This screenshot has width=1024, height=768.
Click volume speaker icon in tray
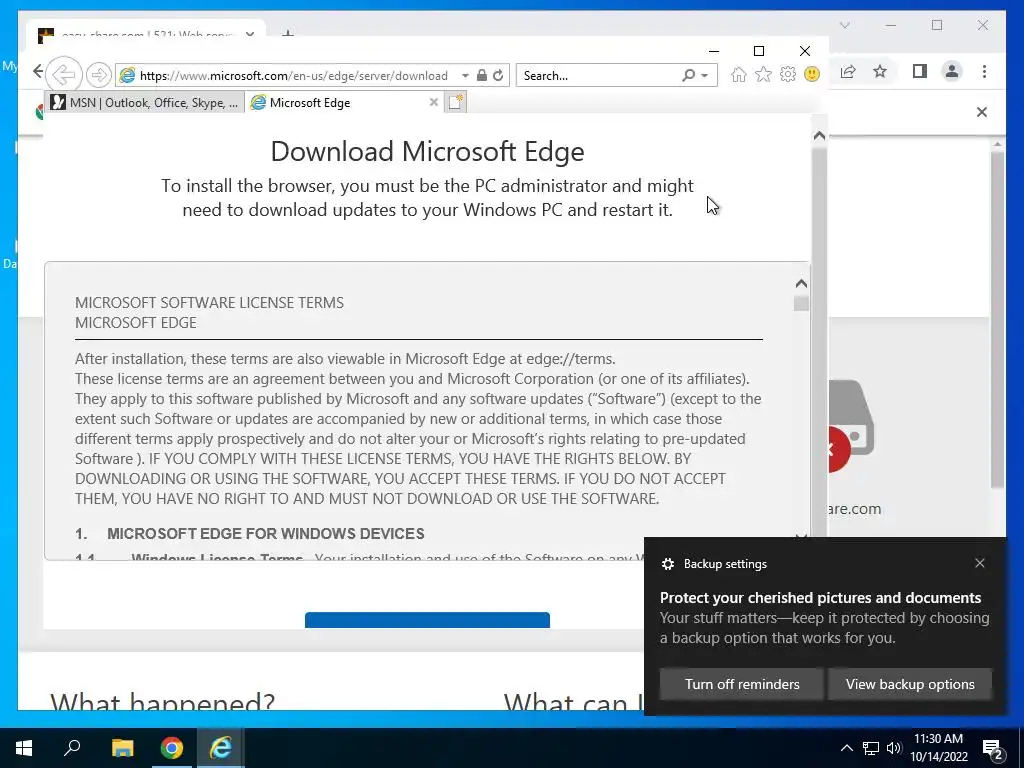[894, 748]
